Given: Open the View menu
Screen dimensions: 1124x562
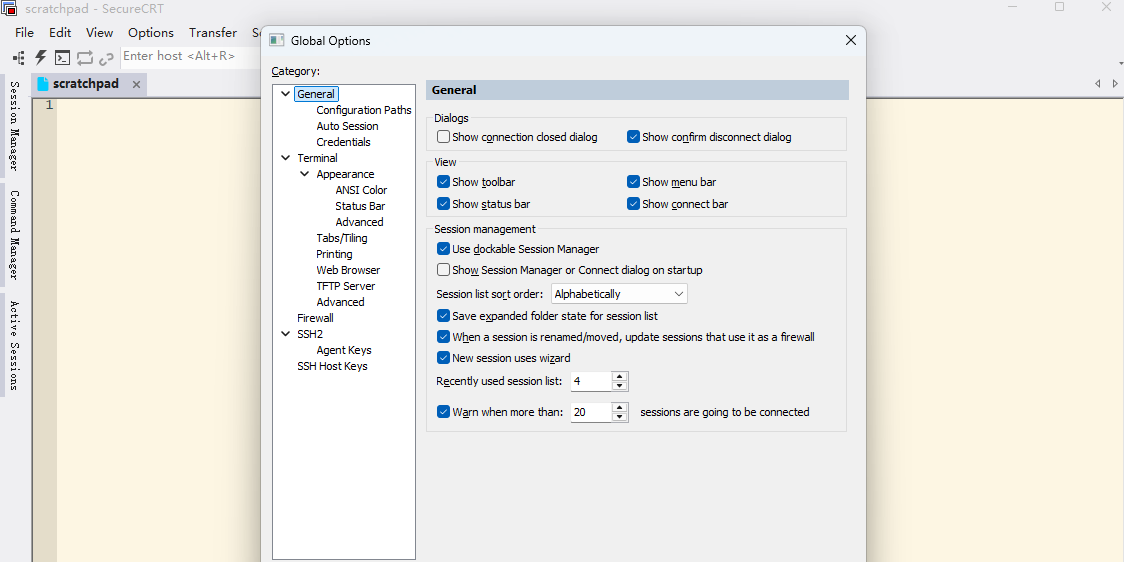Looking at the screenshot, I should [100, 32].
